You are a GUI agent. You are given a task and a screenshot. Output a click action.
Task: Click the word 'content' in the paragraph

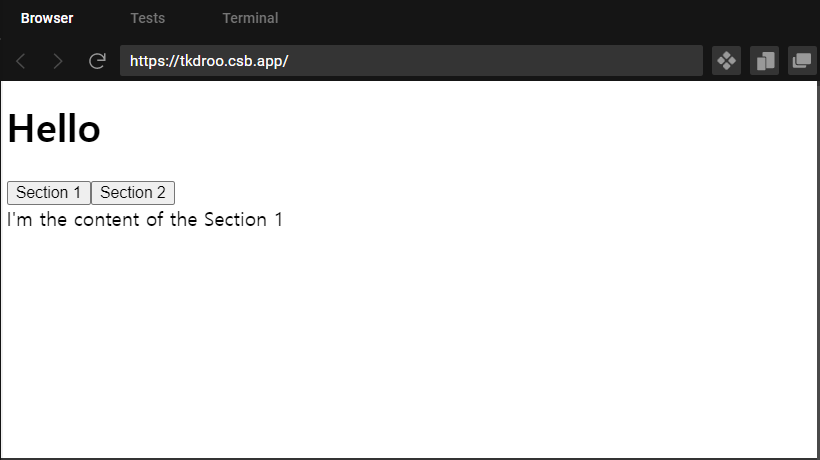(x=107, y=220)
